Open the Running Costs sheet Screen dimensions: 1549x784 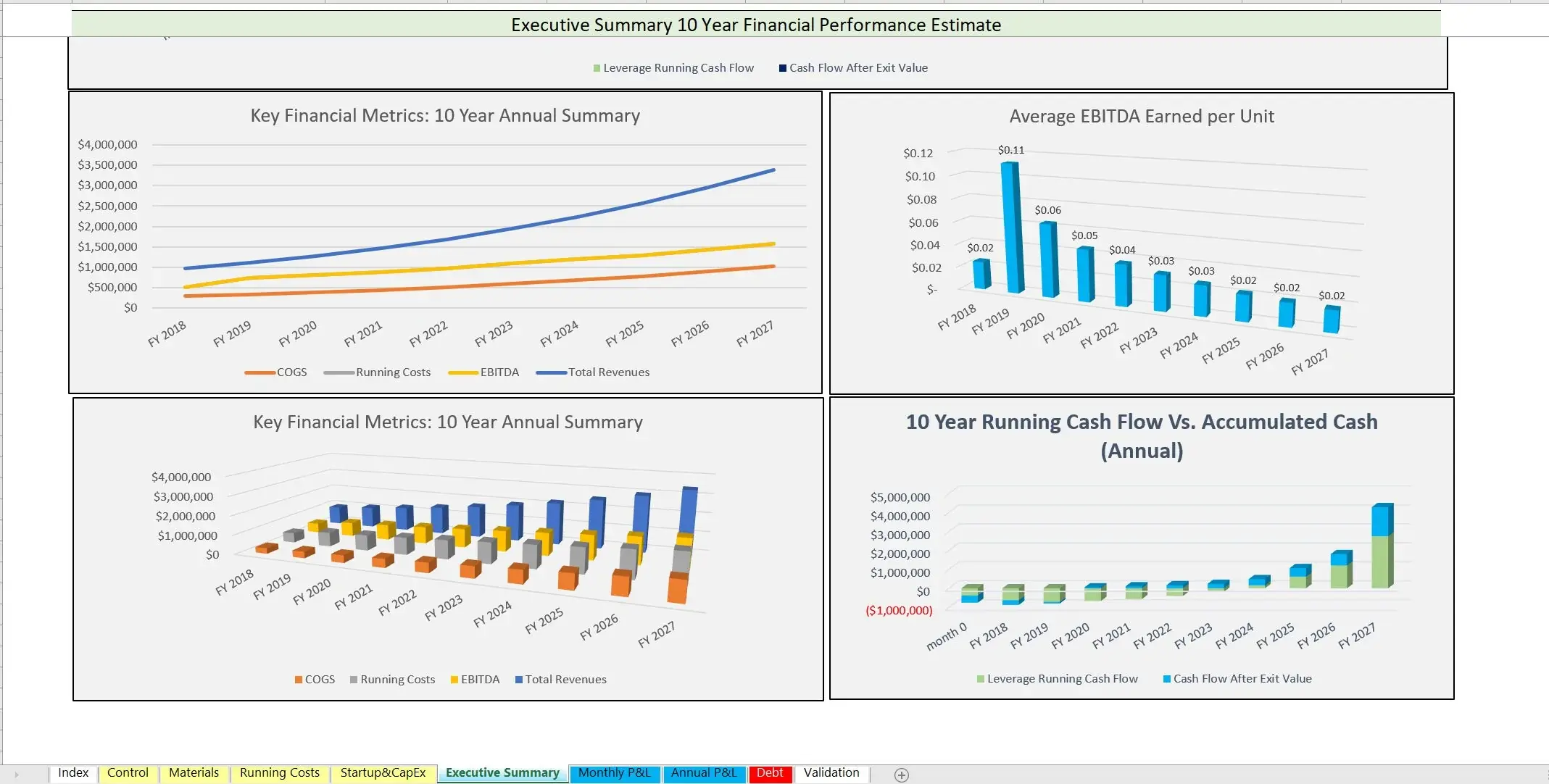click(279, 773)
